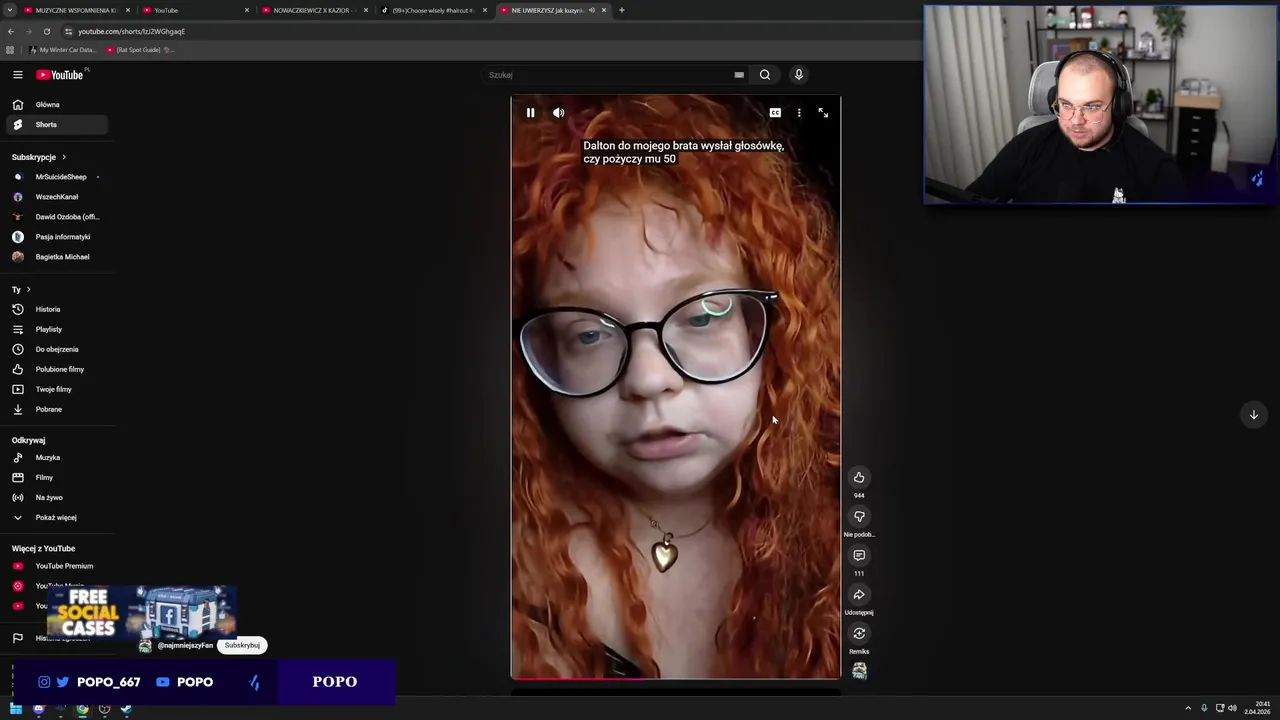1280x720 pixels.
Task: Open Twoje filmy in the sidebar
Action: 56,389
